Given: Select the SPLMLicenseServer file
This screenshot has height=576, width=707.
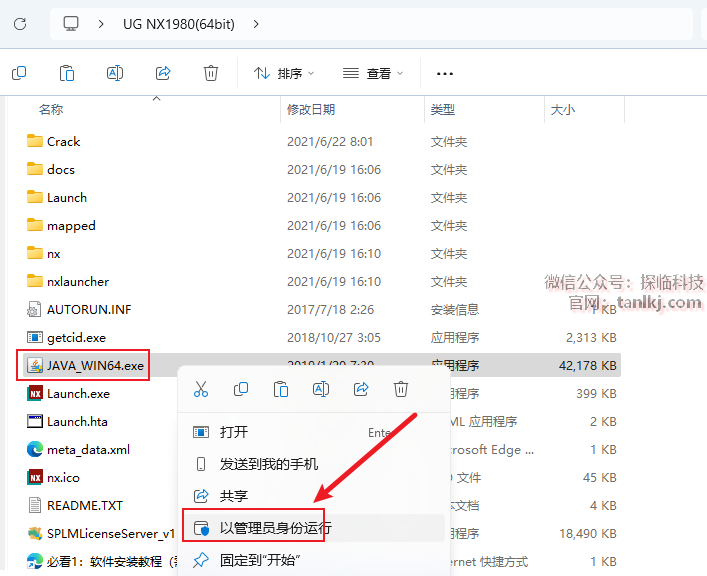Looking at the screenshot, I should click(101, 534).
